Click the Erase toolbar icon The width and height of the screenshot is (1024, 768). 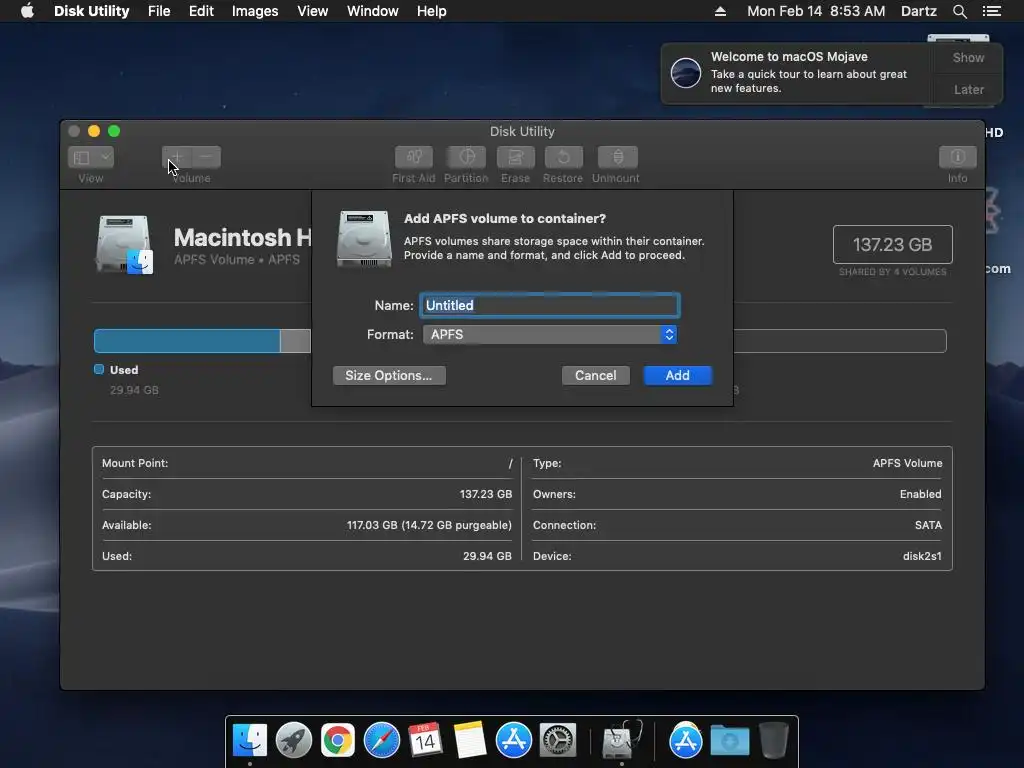pyautogui.click(x=515, y=157)
